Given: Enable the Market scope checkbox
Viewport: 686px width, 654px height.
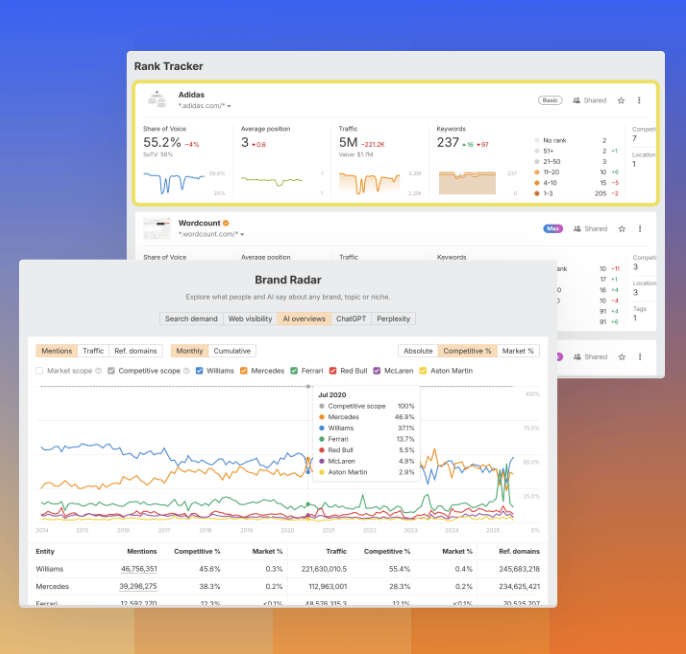Looking at the screenshot, I should pos(39,371).
